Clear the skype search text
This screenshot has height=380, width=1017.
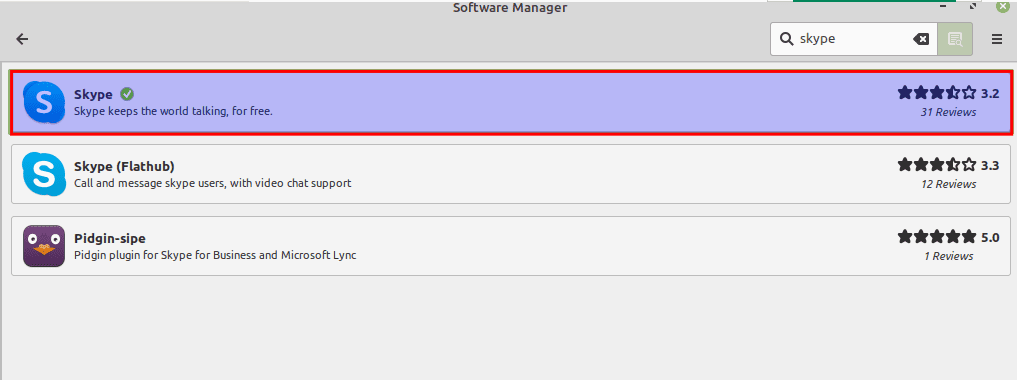(920, 39)
